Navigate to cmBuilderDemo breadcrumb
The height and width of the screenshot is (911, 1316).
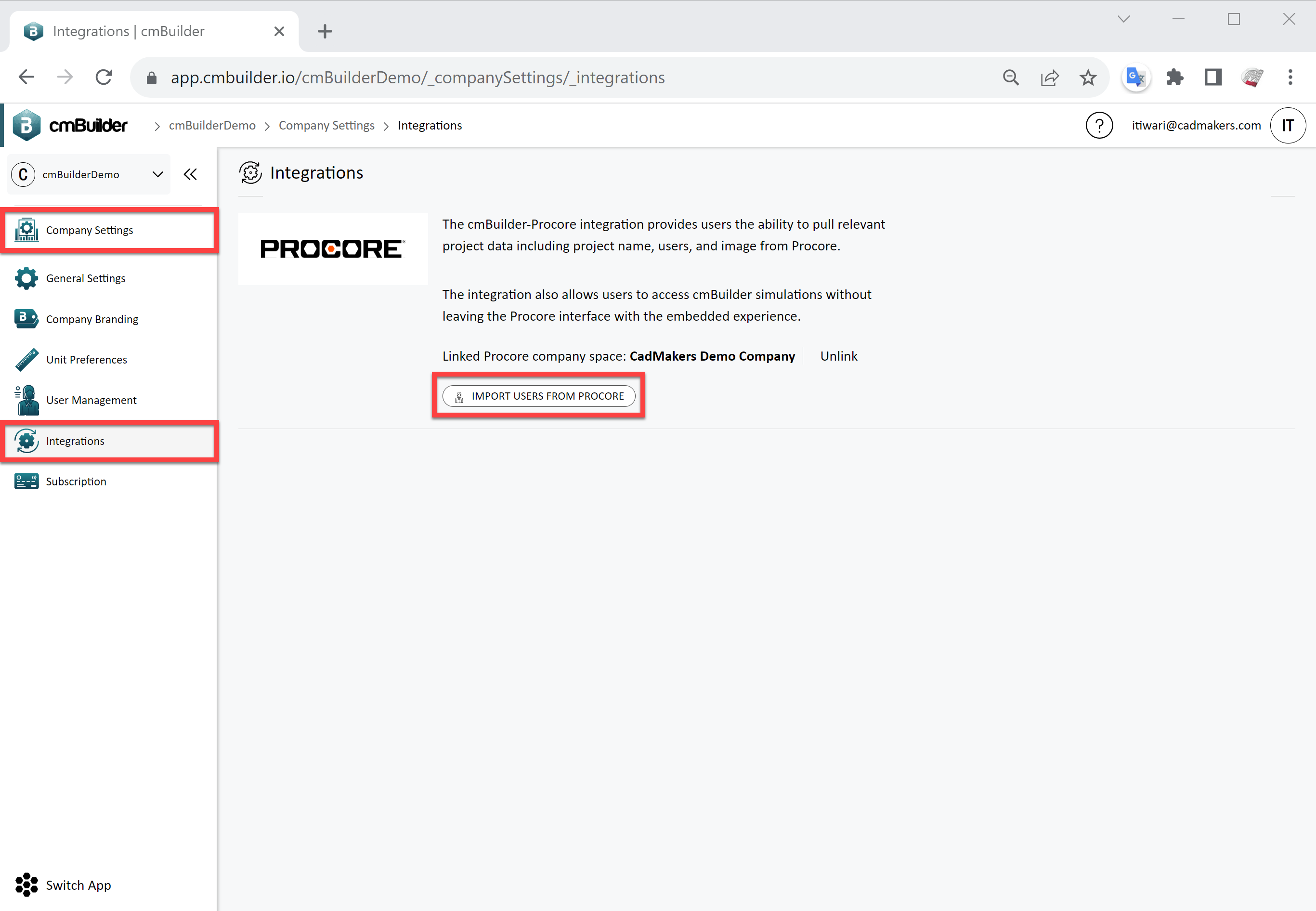point(212,125)
